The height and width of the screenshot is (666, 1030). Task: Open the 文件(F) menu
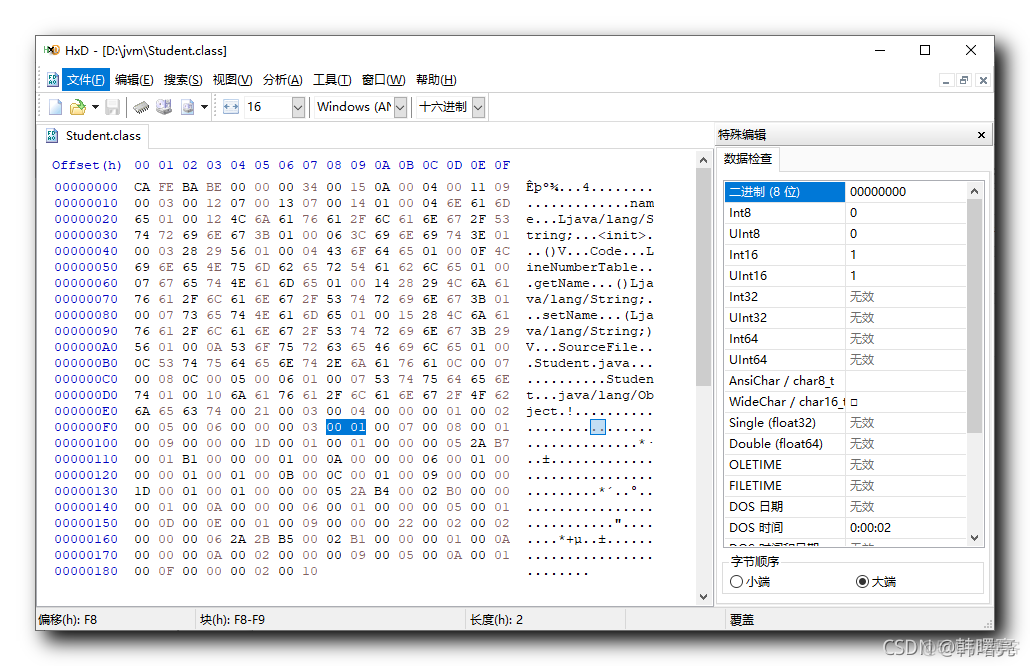pos(85,80)
